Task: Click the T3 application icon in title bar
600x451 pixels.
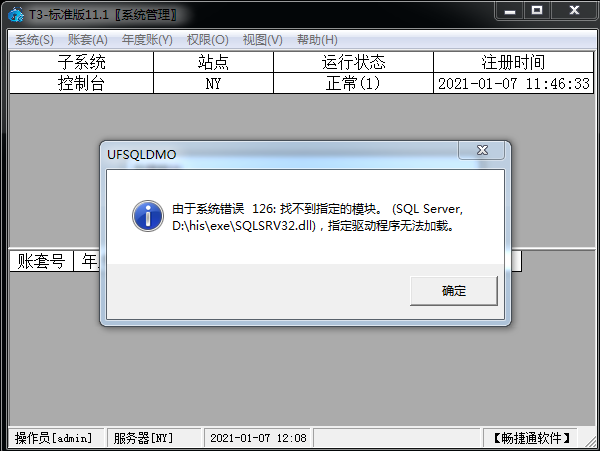Action: coord(16,15)
